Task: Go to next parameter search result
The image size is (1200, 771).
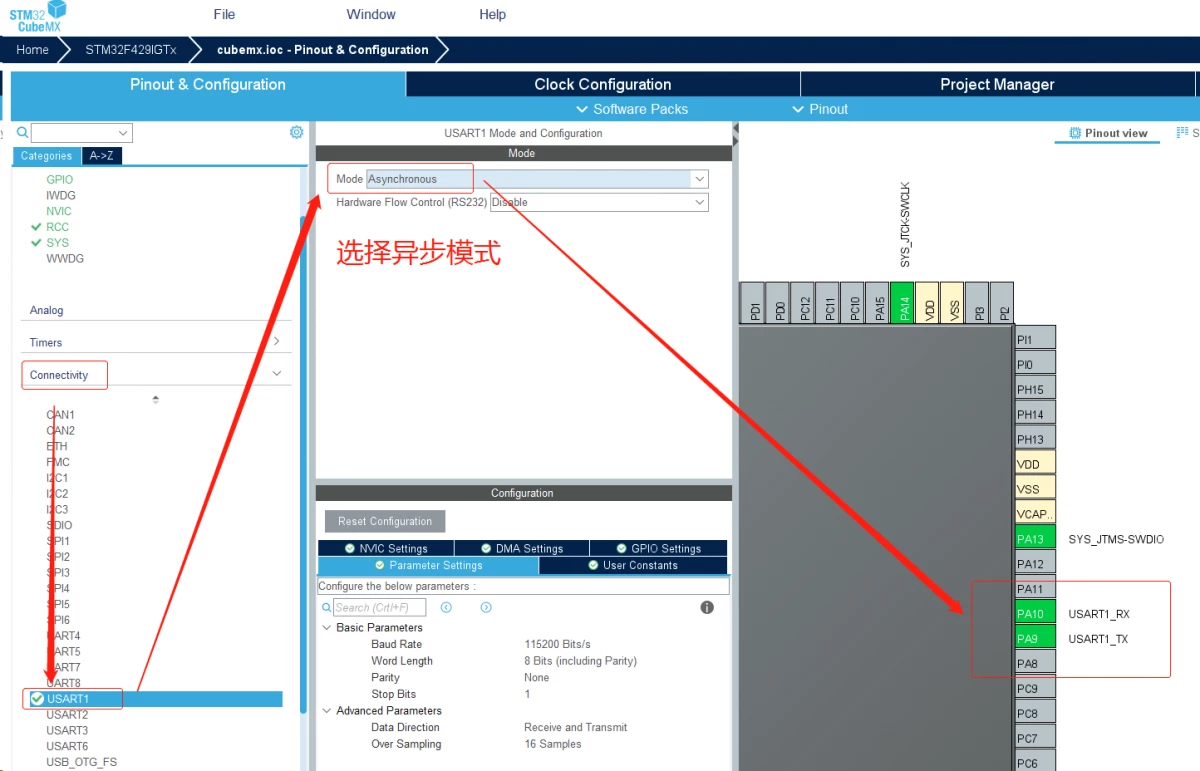Action: tap(486, 607)
